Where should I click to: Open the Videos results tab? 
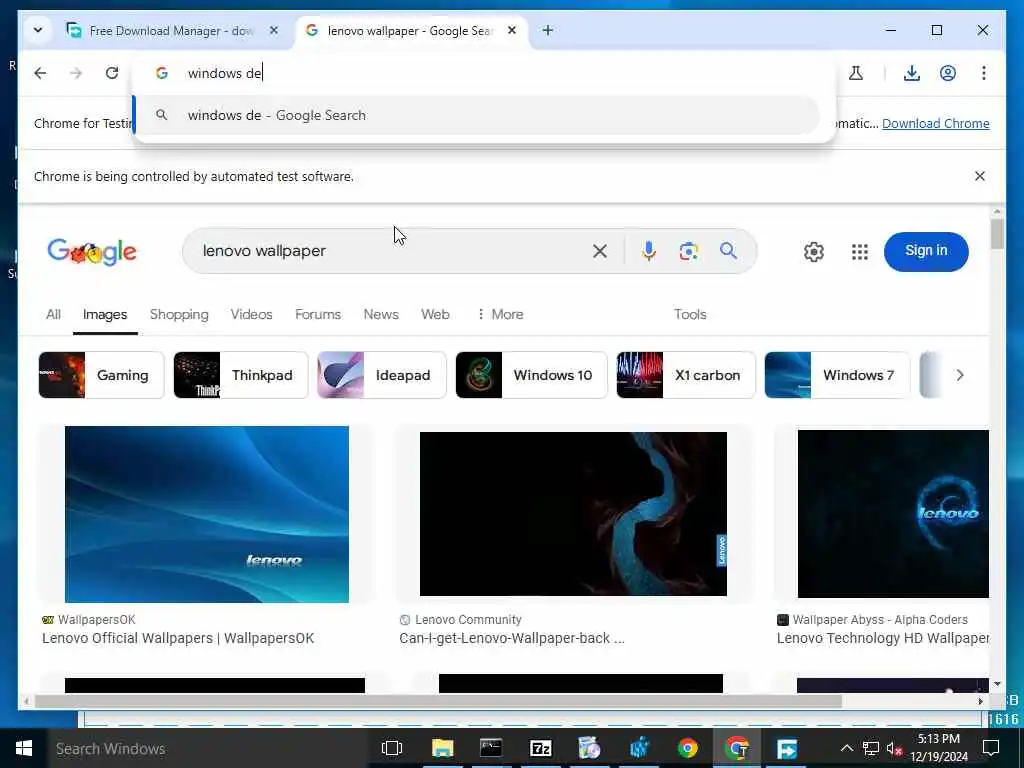[x=251, y=315]
